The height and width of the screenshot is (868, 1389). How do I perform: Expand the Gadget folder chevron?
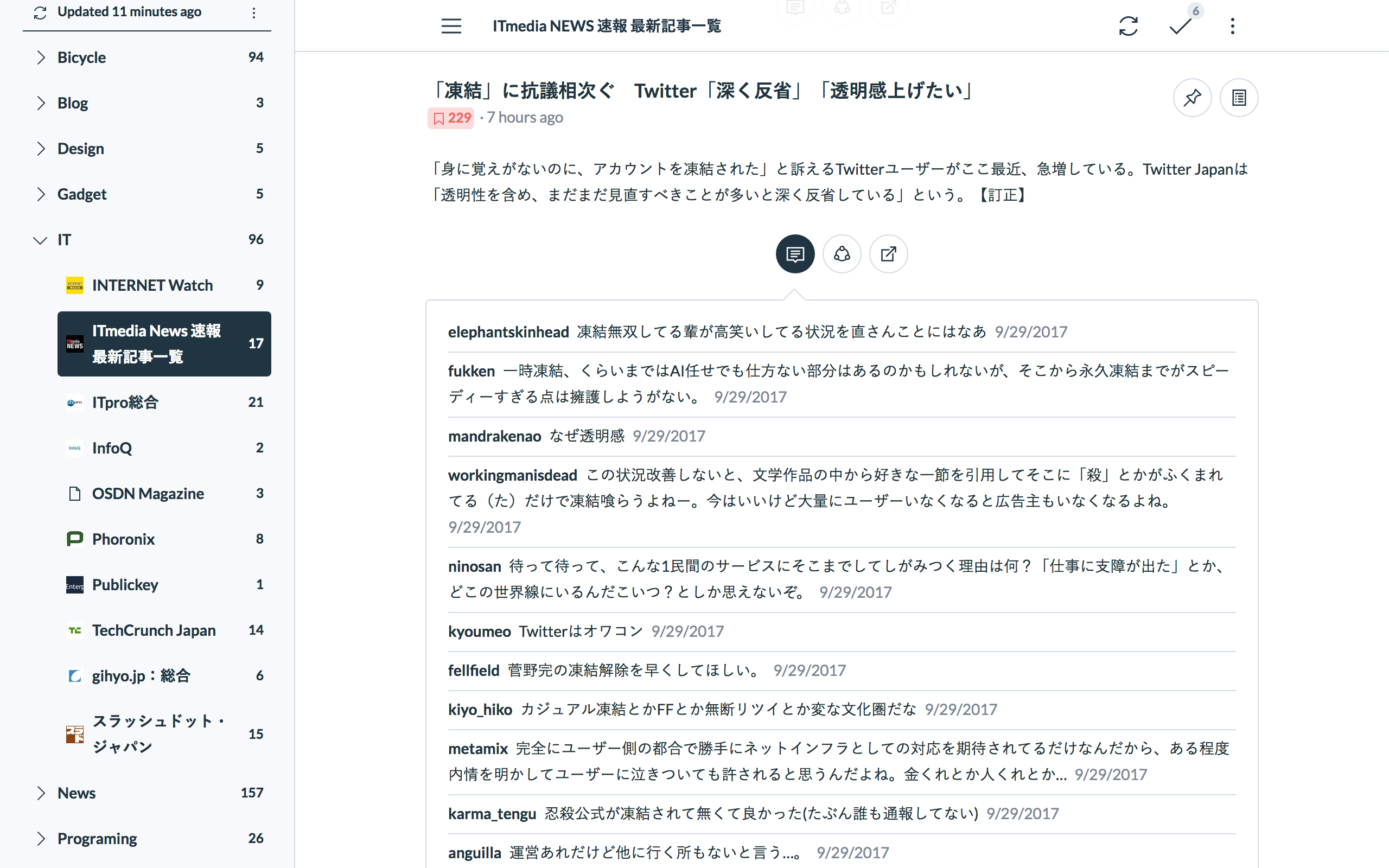pyautogui.click(x=40, y=194)
